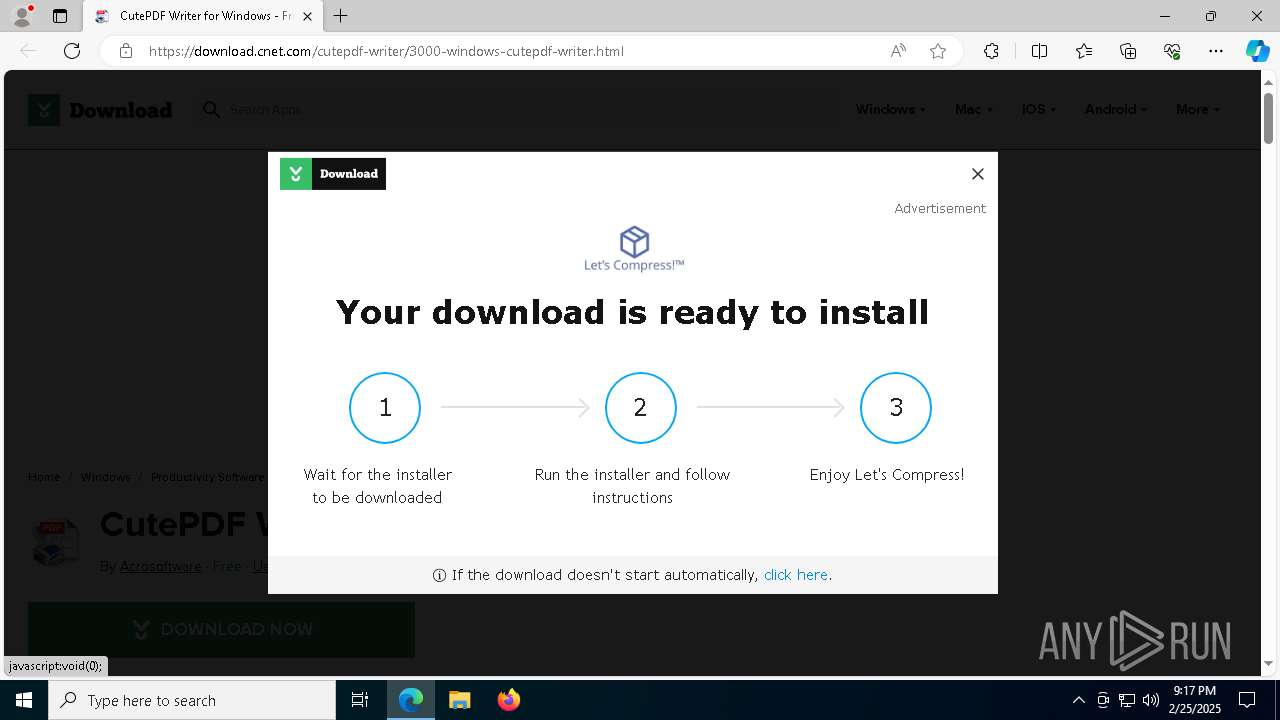The height and width of the screenshot is (720, 1280).
Task: Refresh the page
Action: [x=72, y=51]
